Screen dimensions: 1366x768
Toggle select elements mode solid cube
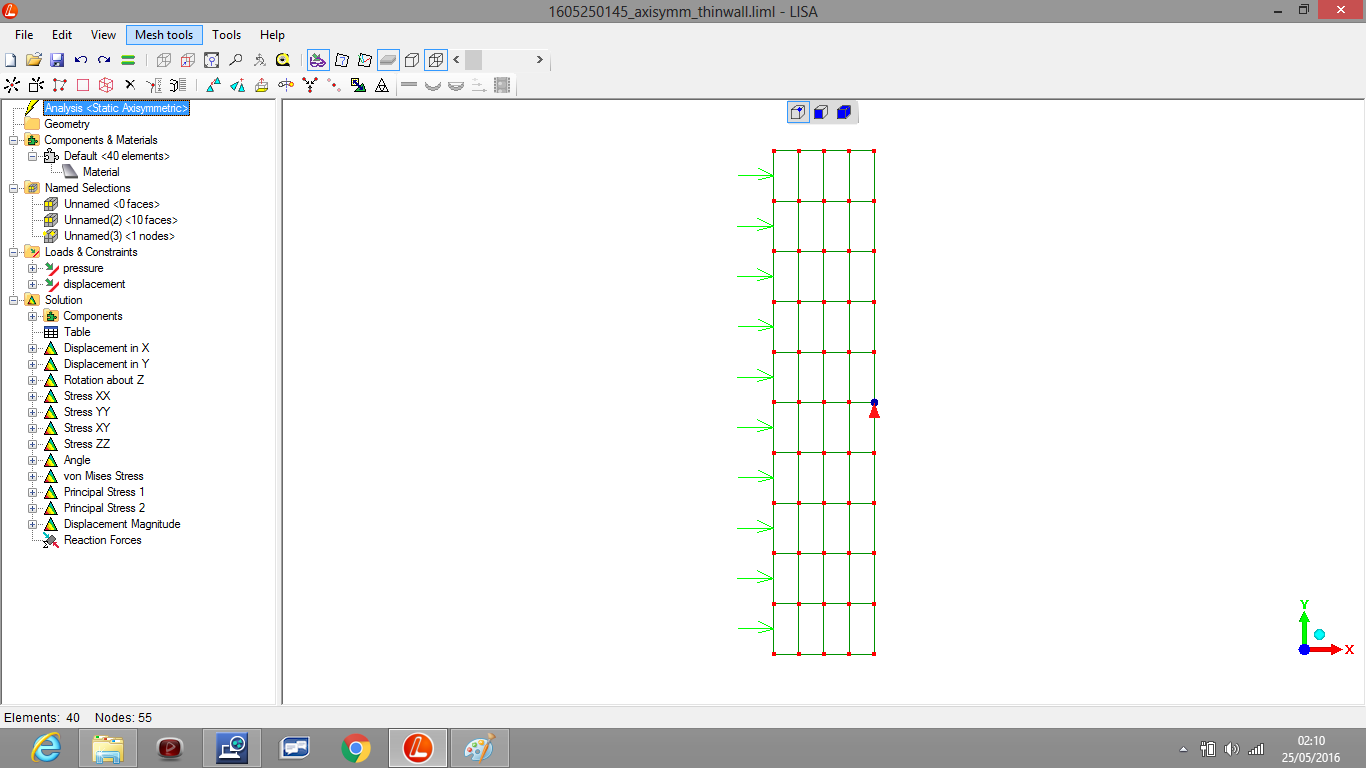click(x=843, y=112)
